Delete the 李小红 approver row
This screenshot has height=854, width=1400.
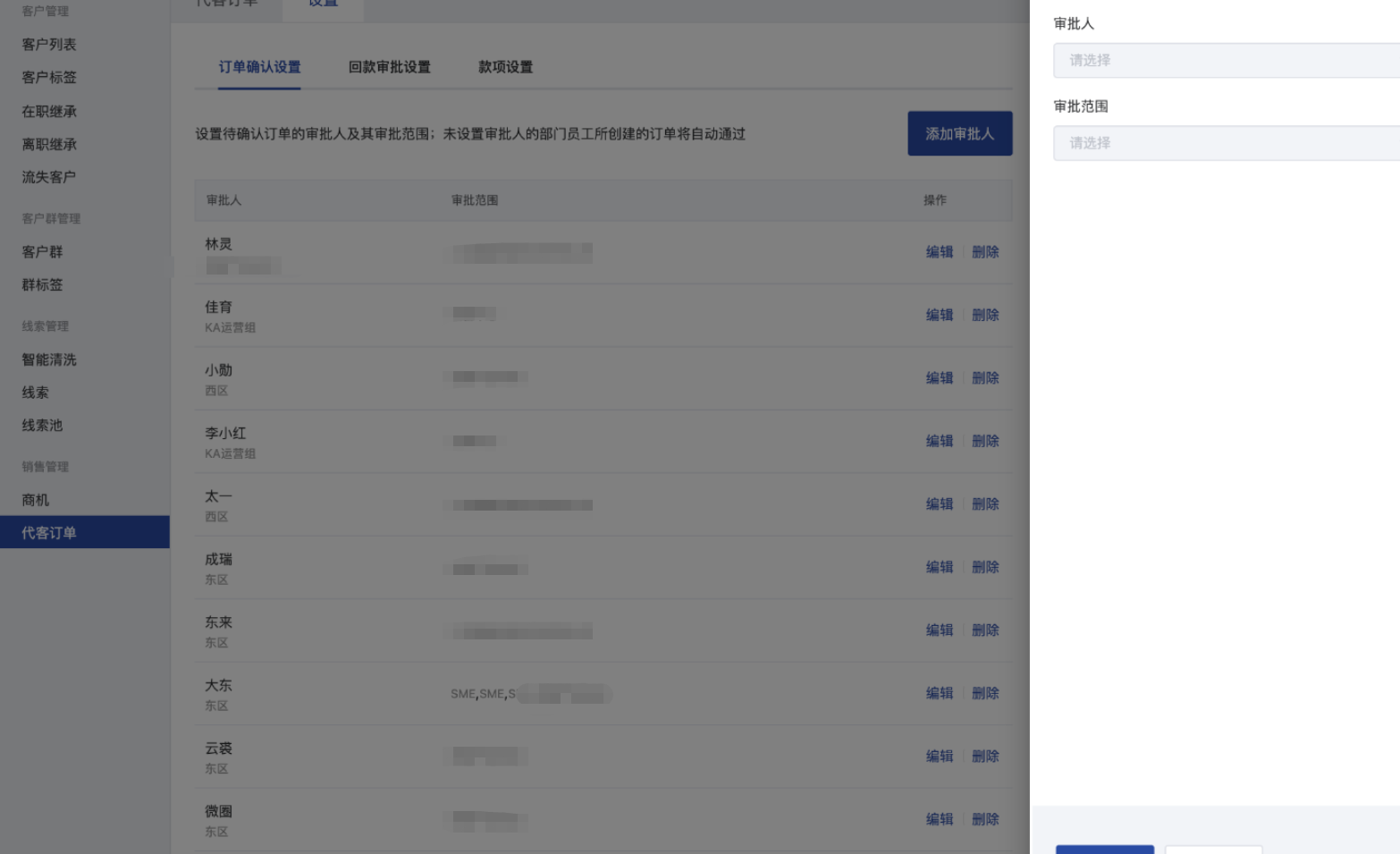click(985, 441)
